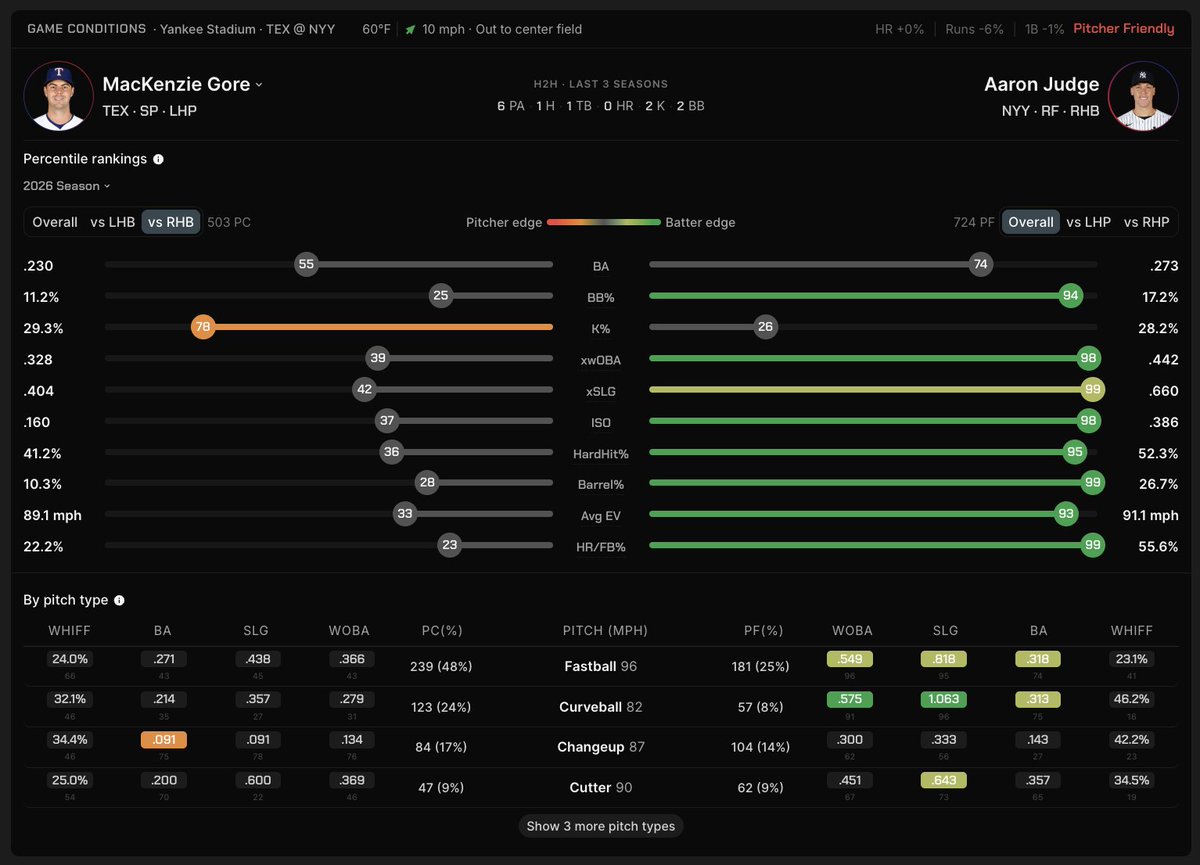
Task: Click the Percentile rankings info icon
Action: point(158,159)
